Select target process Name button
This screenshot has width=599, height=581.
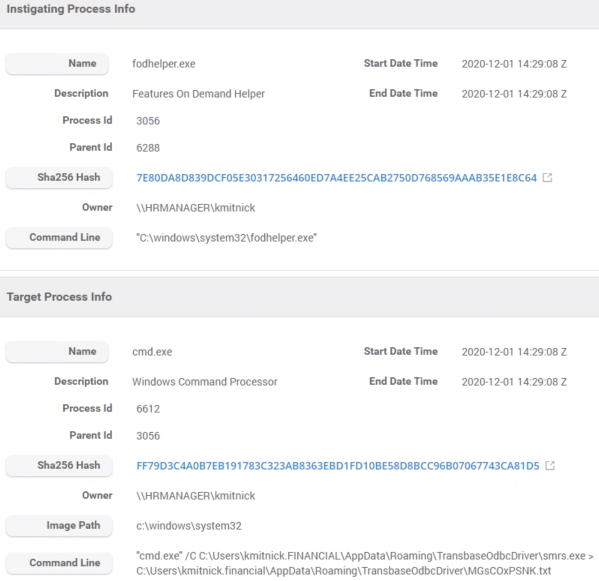click(x=57, y=351)
